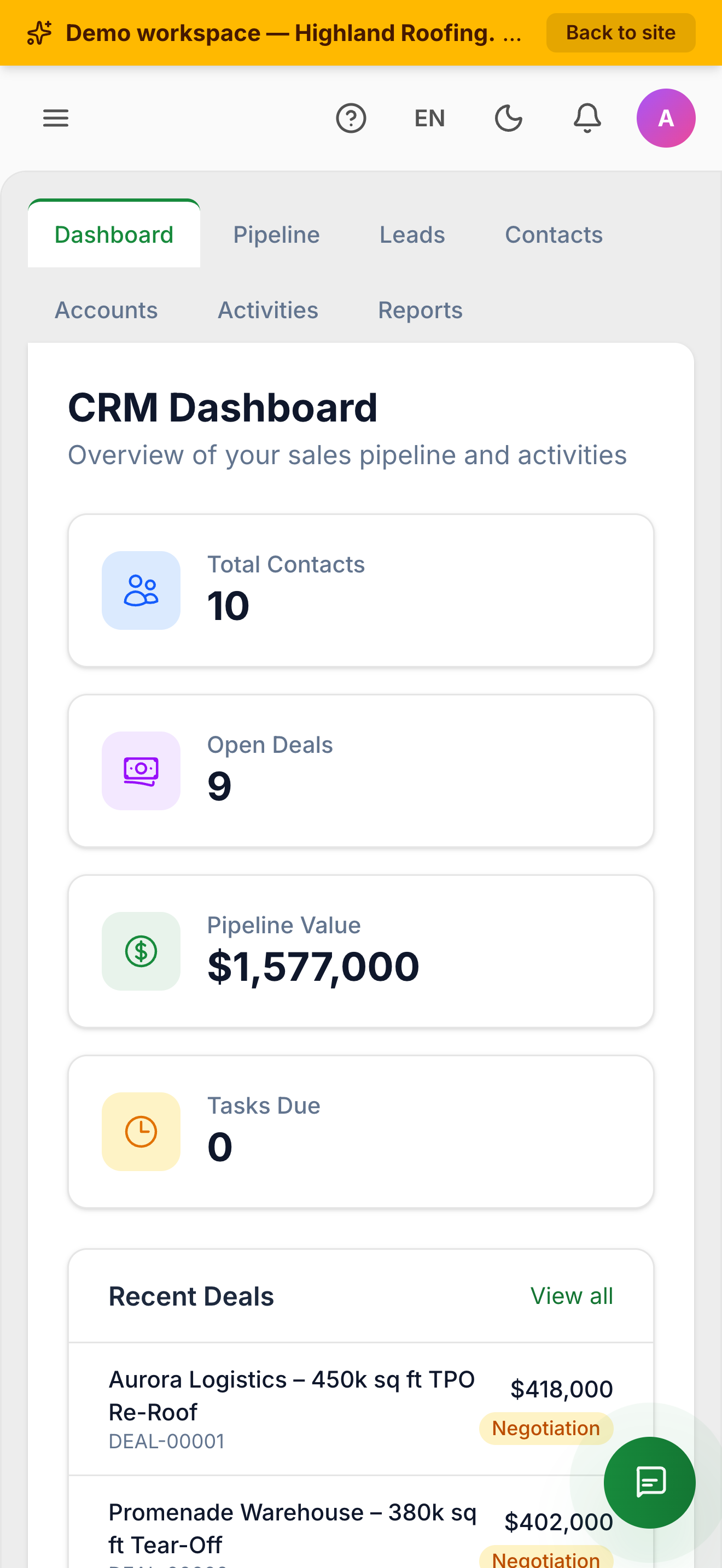
Task: Open the user avatar menu
Action: (x=666, y=118)
